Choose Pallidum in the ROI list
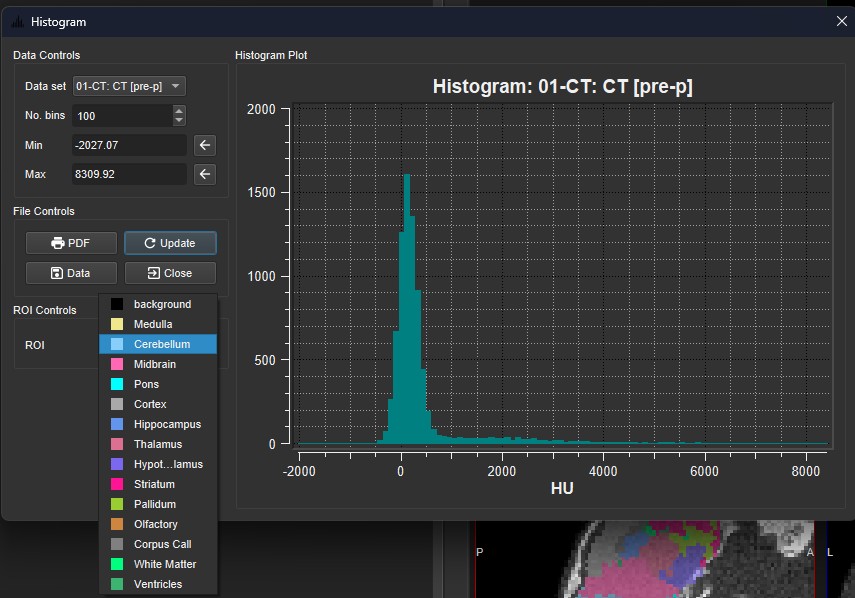 coord(158,504)
